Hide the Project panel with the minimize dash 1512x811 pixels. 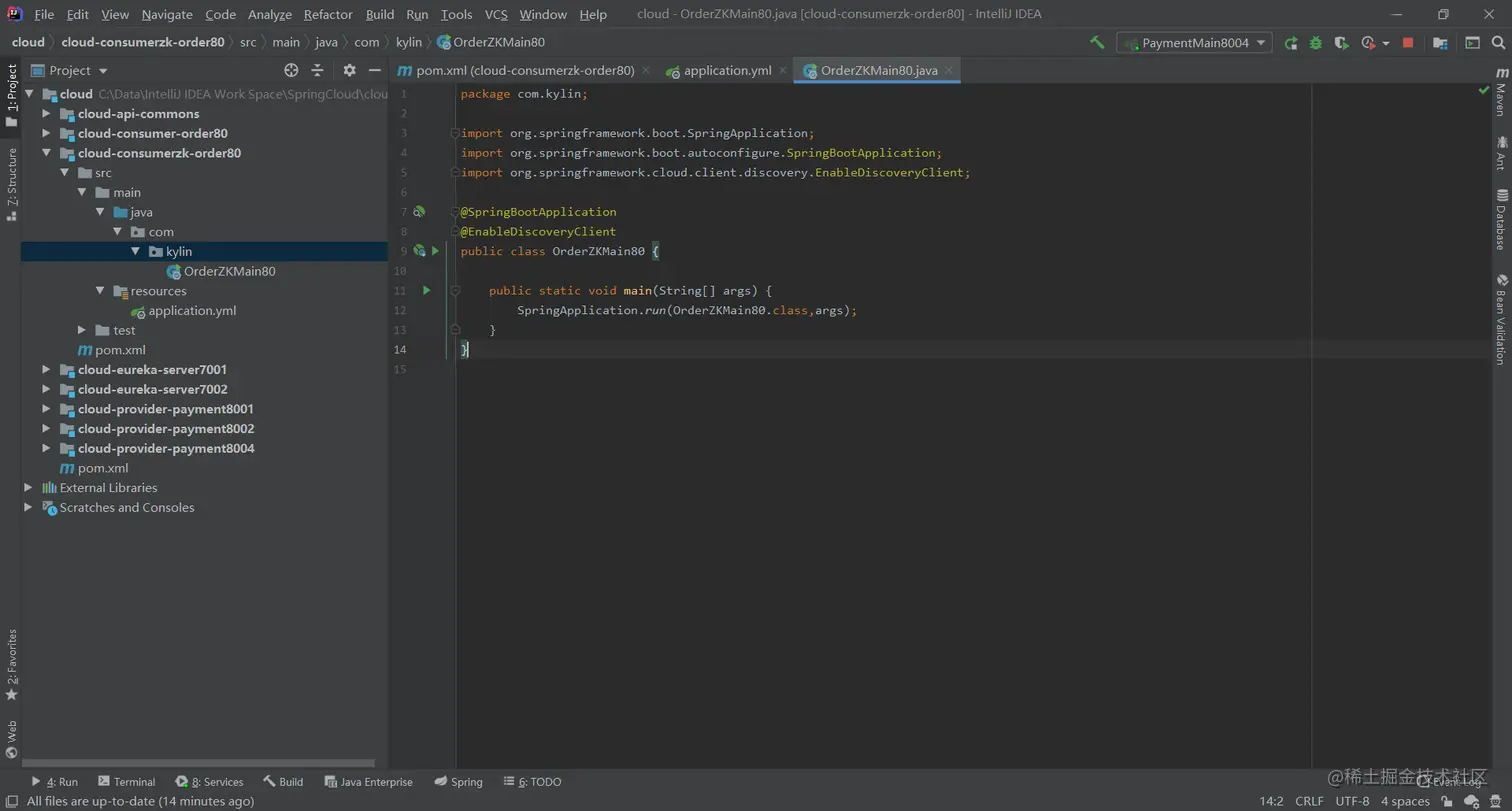click(375, 70)
